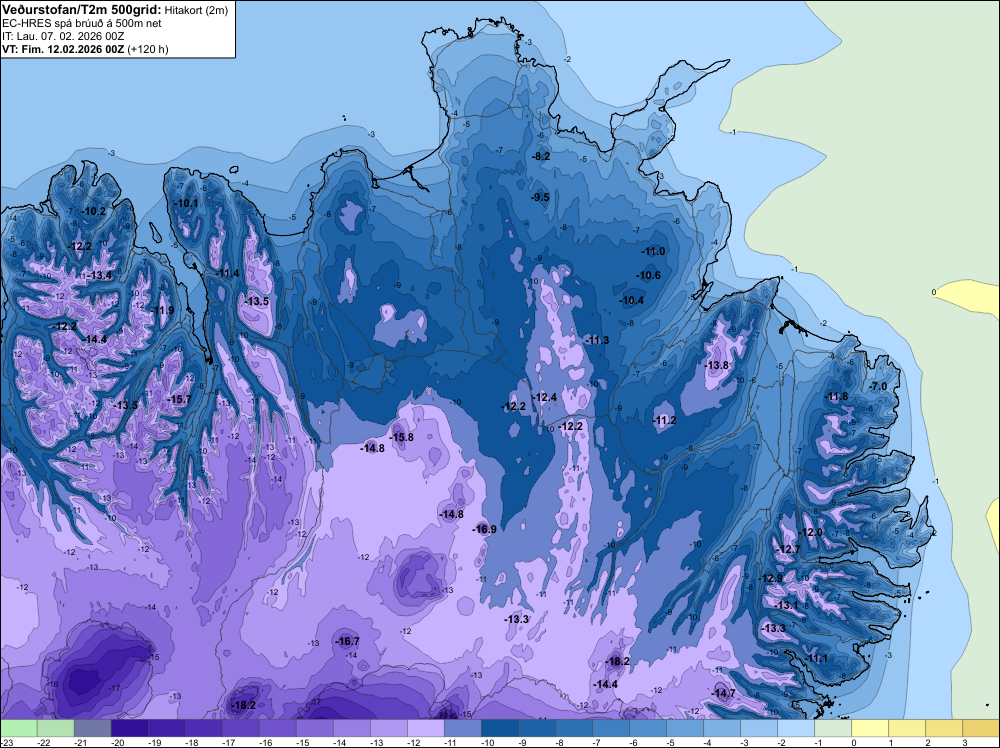Select the -13.1 temperature value

[x=786, y=605]
